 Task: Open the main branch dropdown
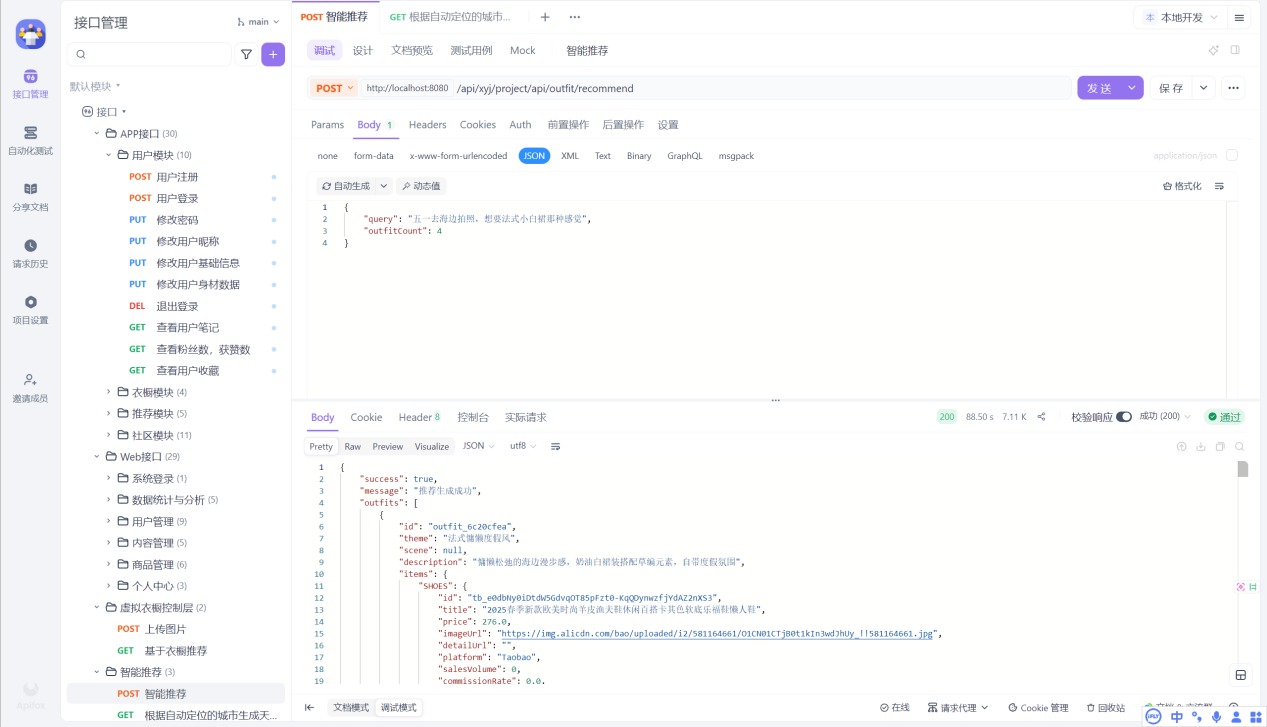coord(258,21)
